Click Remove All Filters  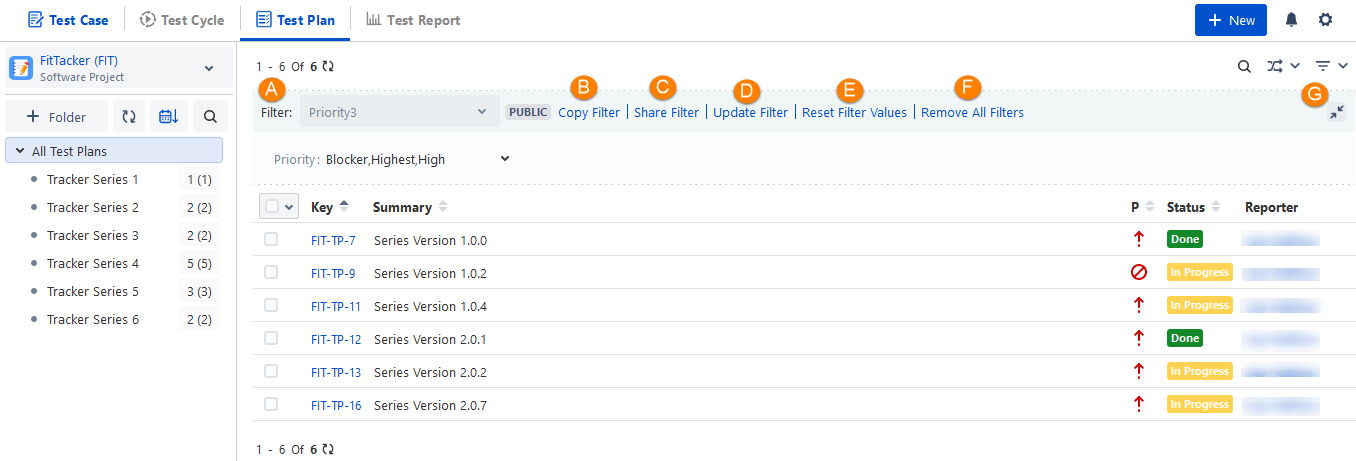click(973, 113)
